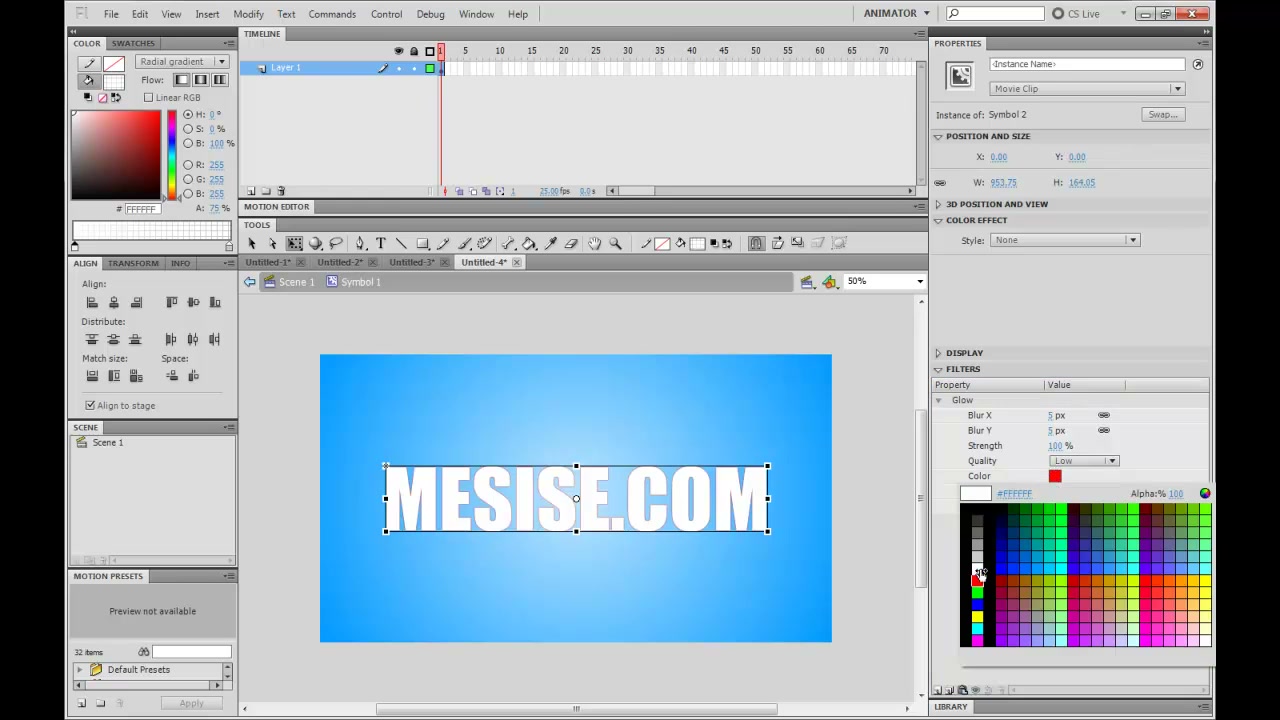Select the Paint Bucket tool
This screenshot has width=1280, height=720.
[529, 243]
